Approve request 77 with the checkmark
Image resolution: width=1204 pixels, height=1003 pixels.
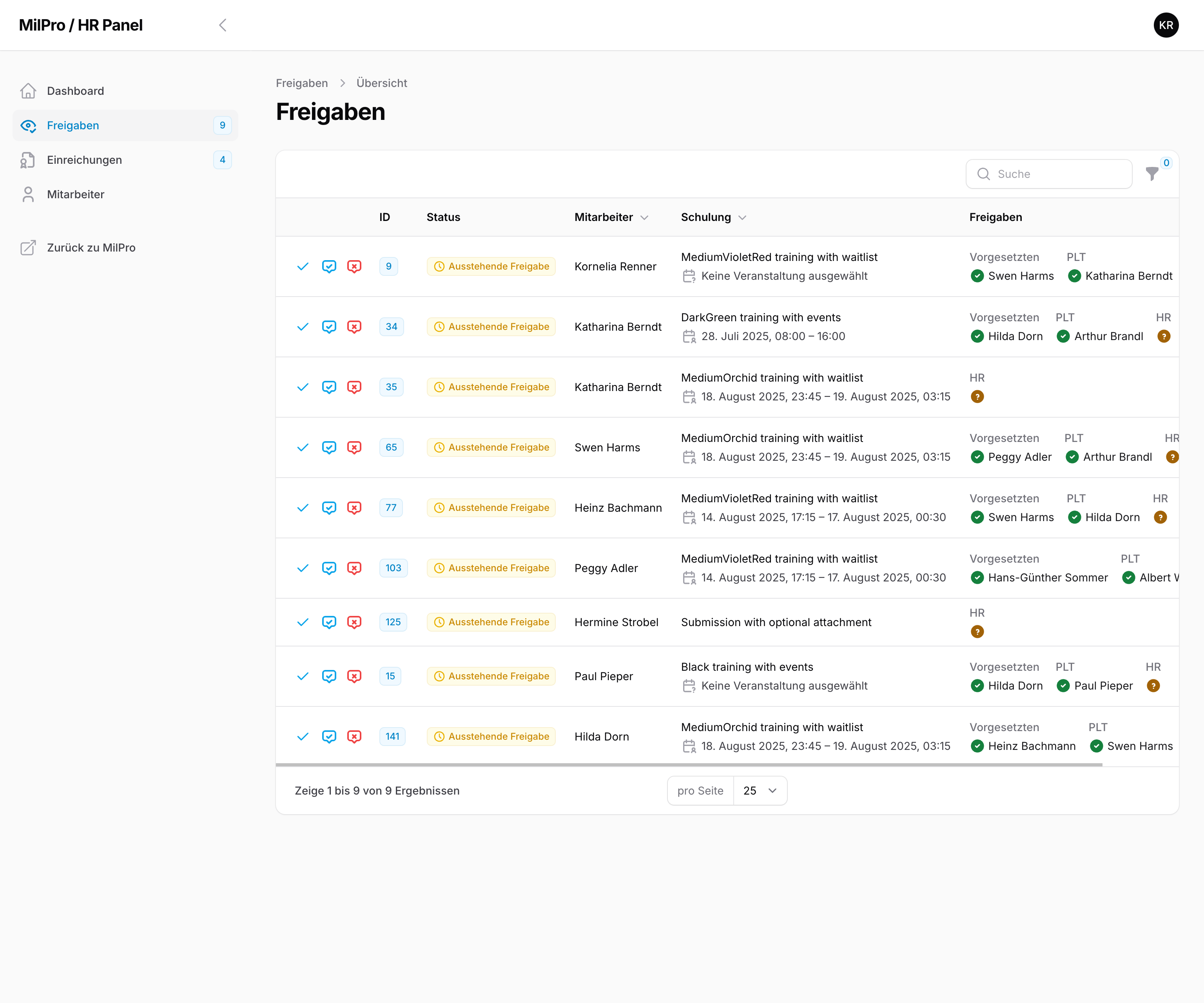(303, 508)
